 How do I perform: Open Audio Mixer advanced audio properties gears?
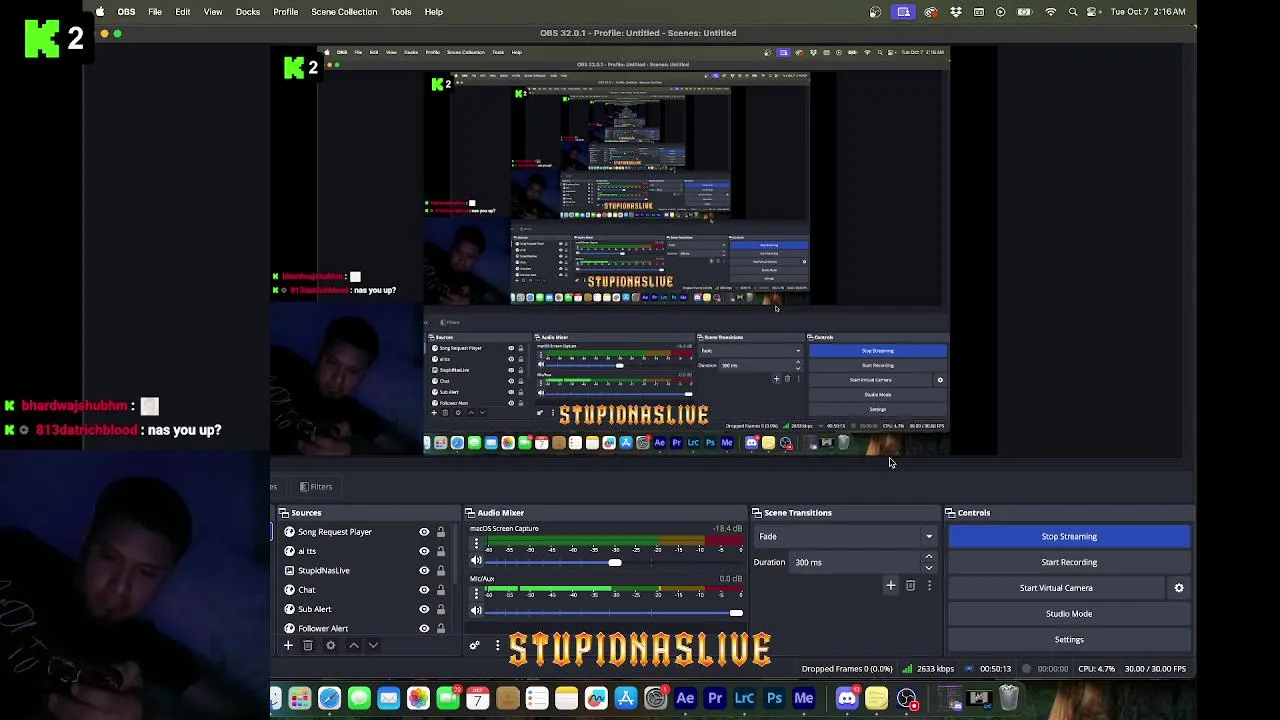click(475, 646)
